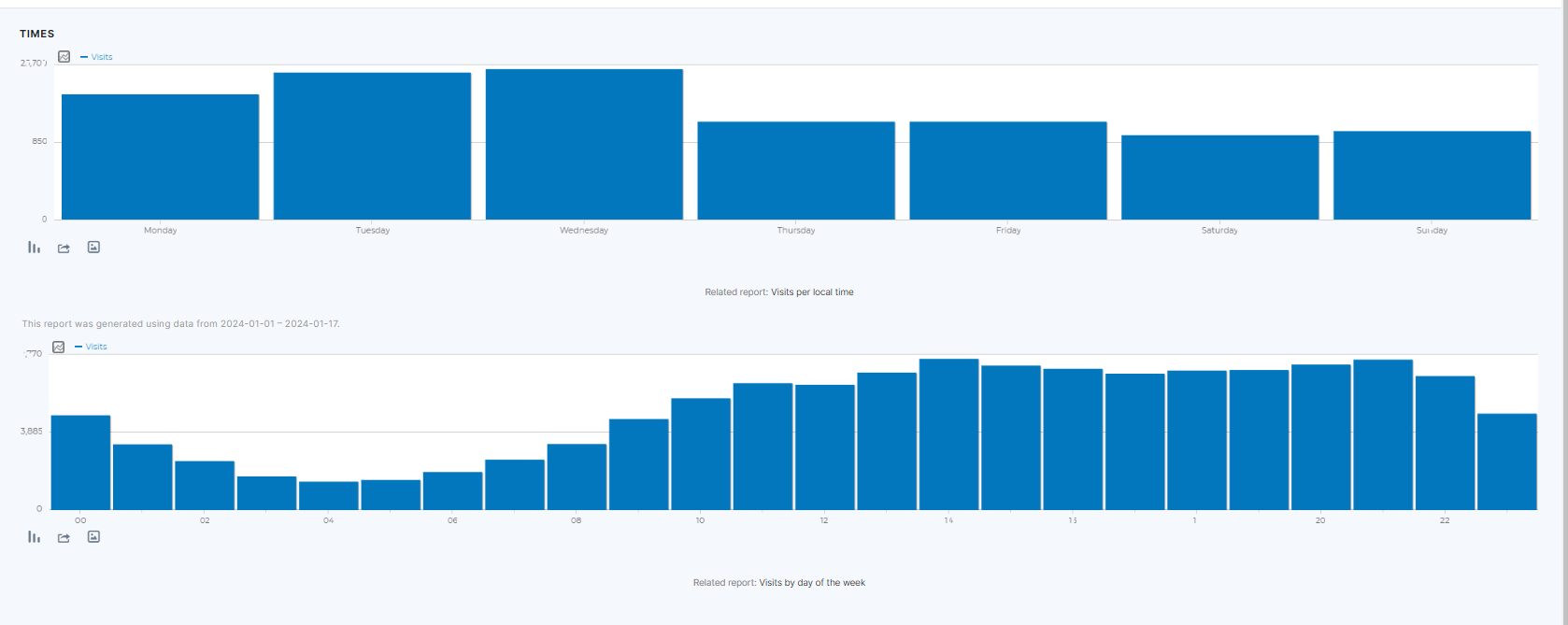Select the hour 04 bar in hourly chart
Viewport: 1568px width, 625px height.
(x=328, y=495)
